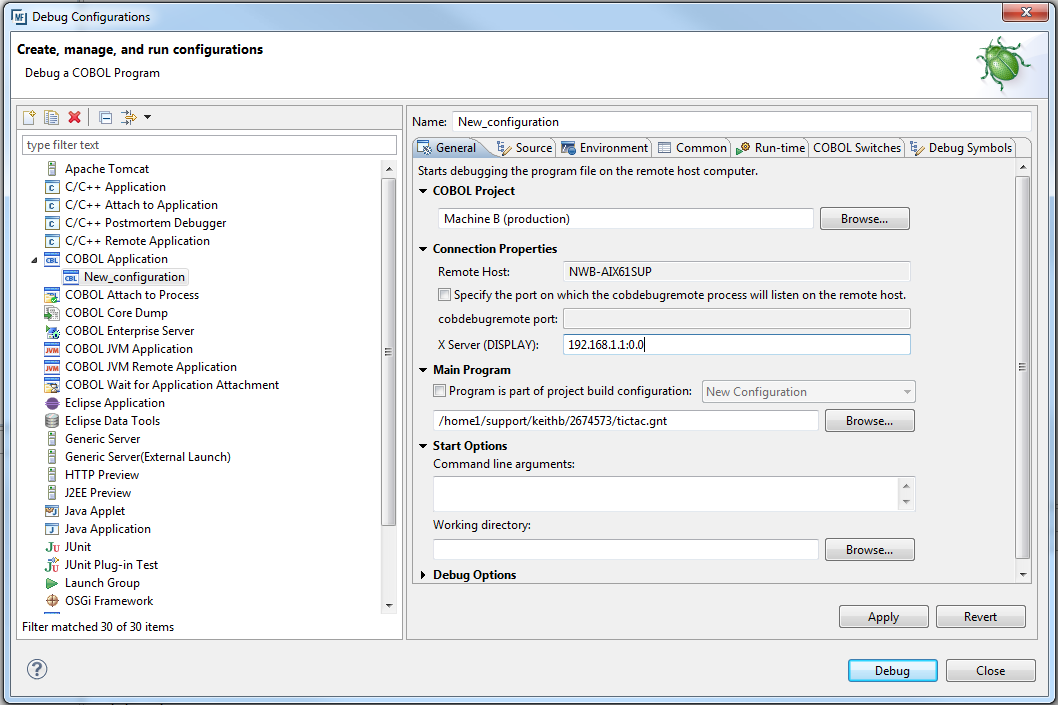Collapse the Connection Properties section
This screenshot has width=1058, height=705.
[x=424, y=249]
